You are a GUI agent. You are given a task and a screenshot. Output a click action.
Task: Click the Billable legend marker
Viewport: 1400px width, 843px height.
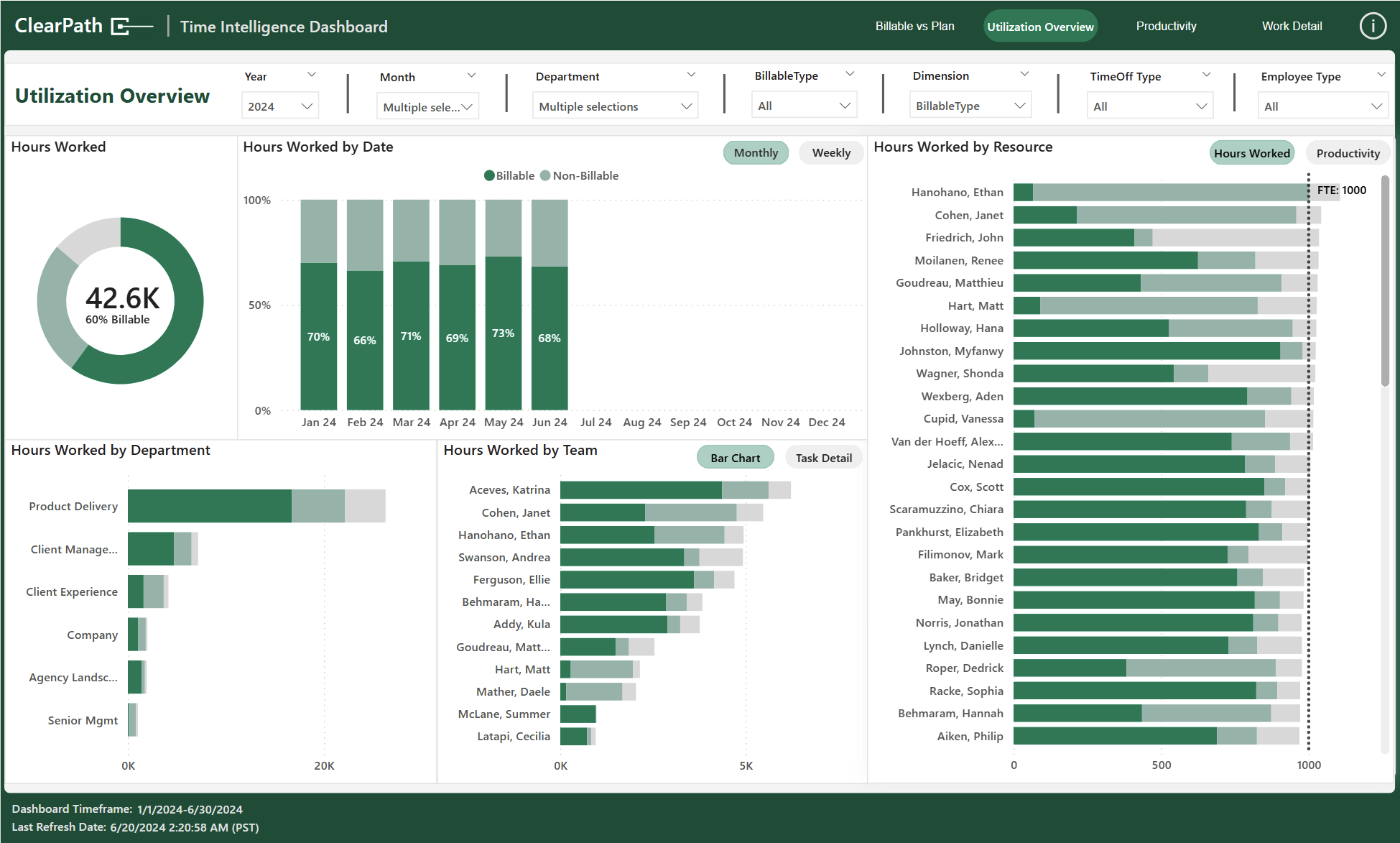coord(489,176)
